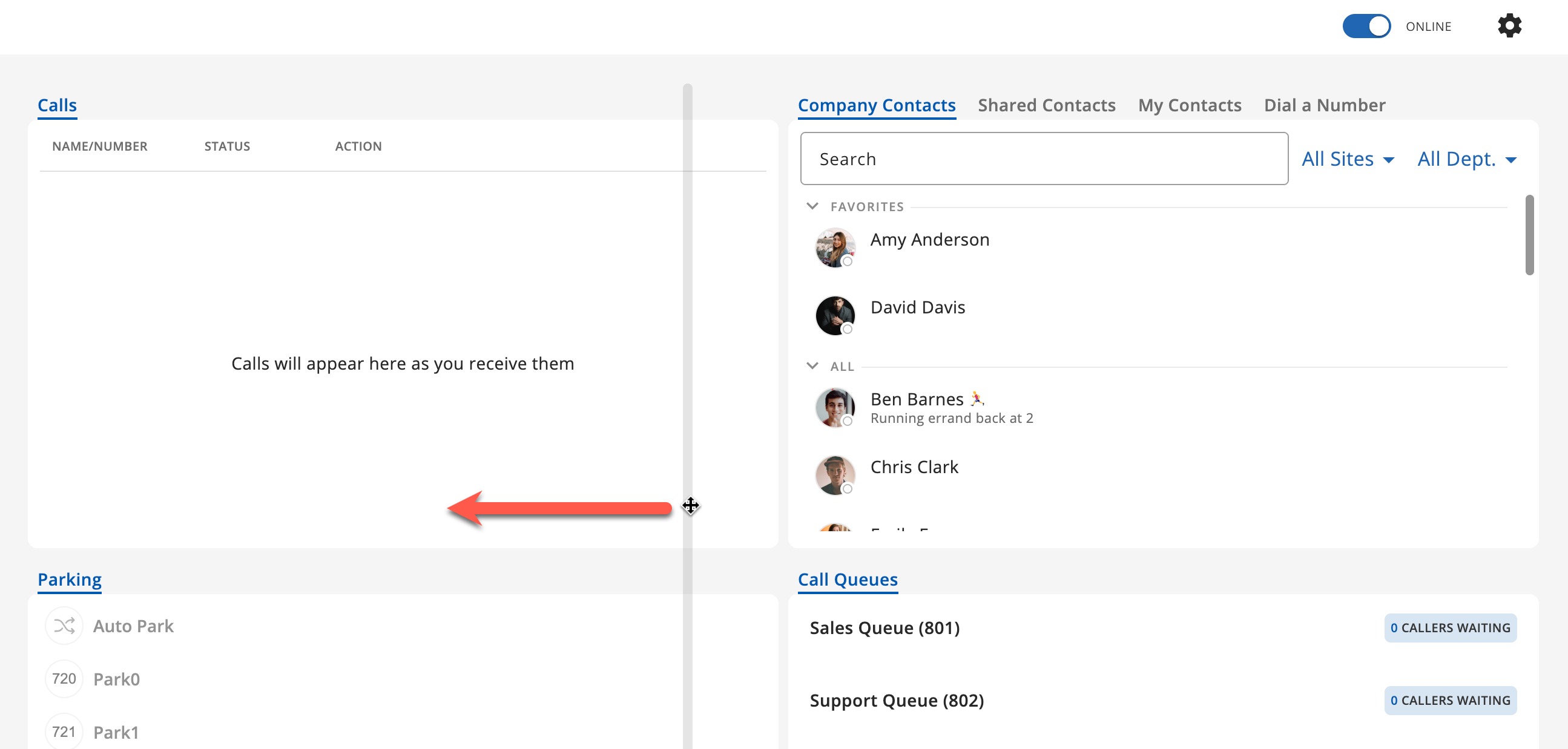
Task: Select the 720 Park0 slot circle
Action: (x=64, y=678)
